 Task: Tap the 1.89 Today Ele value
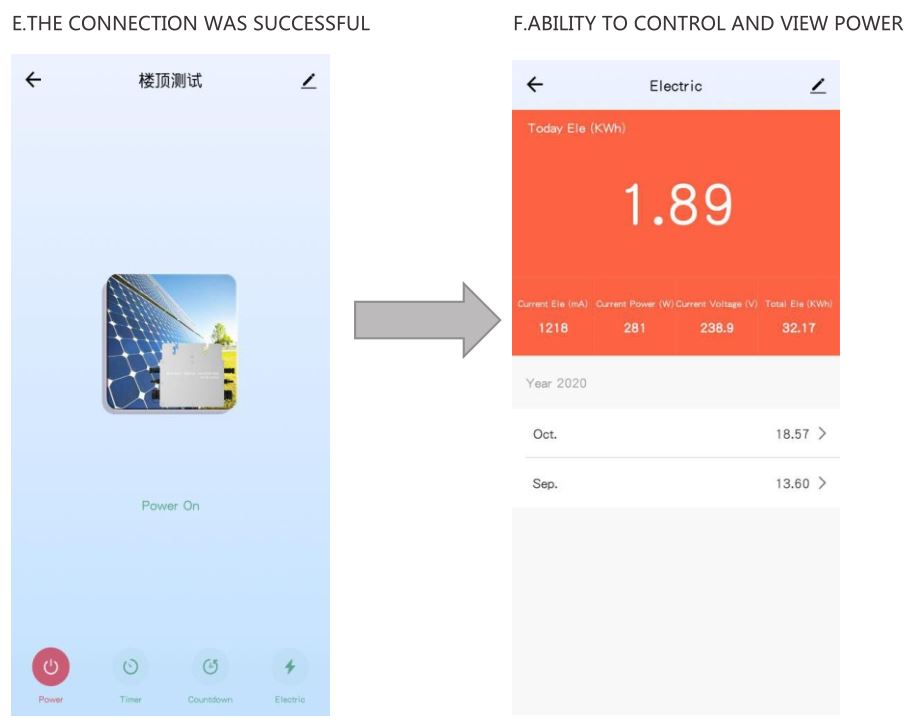pyautogui.click(x=678, y=204)
